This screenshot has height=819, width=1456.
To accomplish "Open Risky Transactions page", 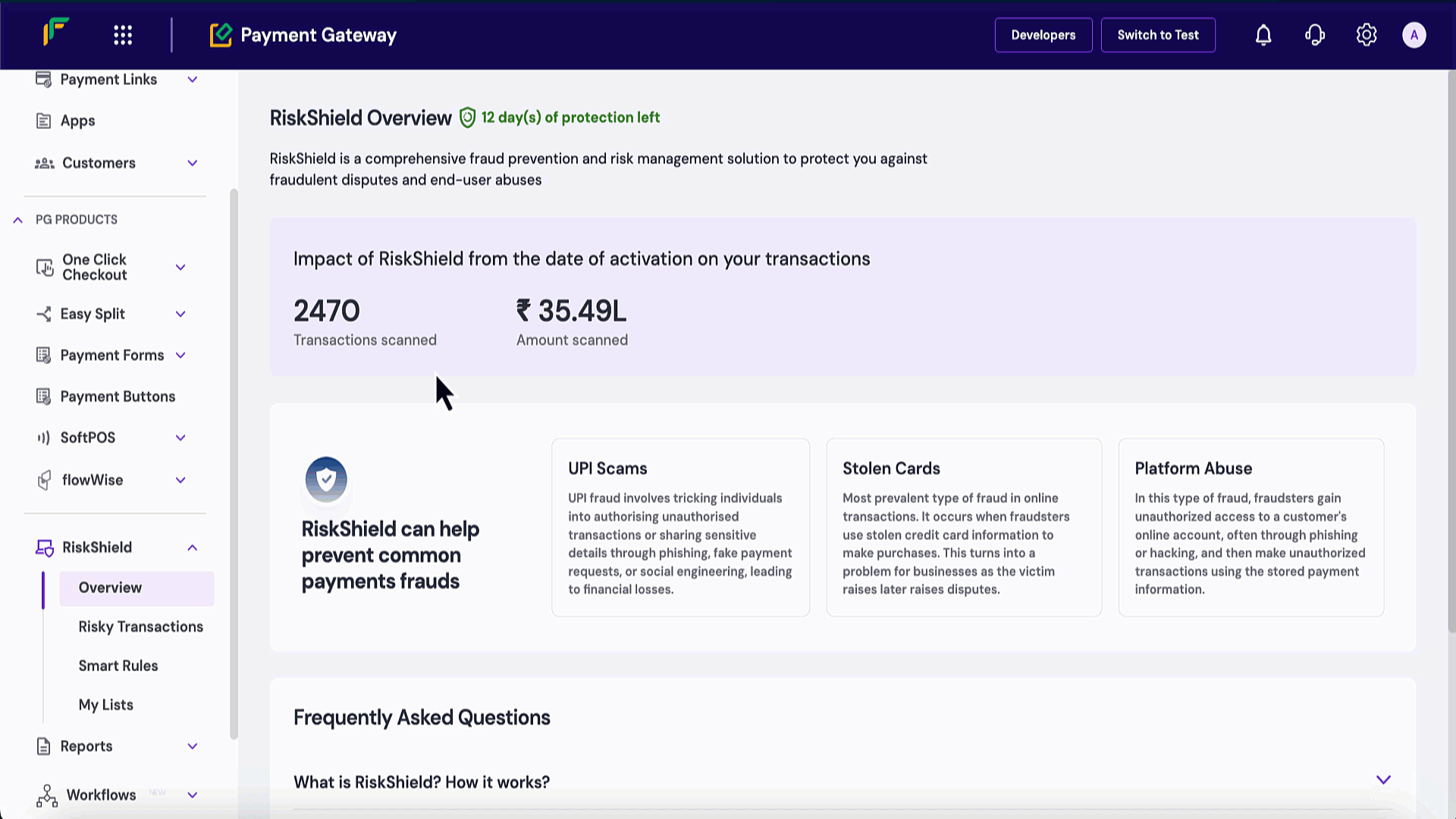I will point(140,626).
